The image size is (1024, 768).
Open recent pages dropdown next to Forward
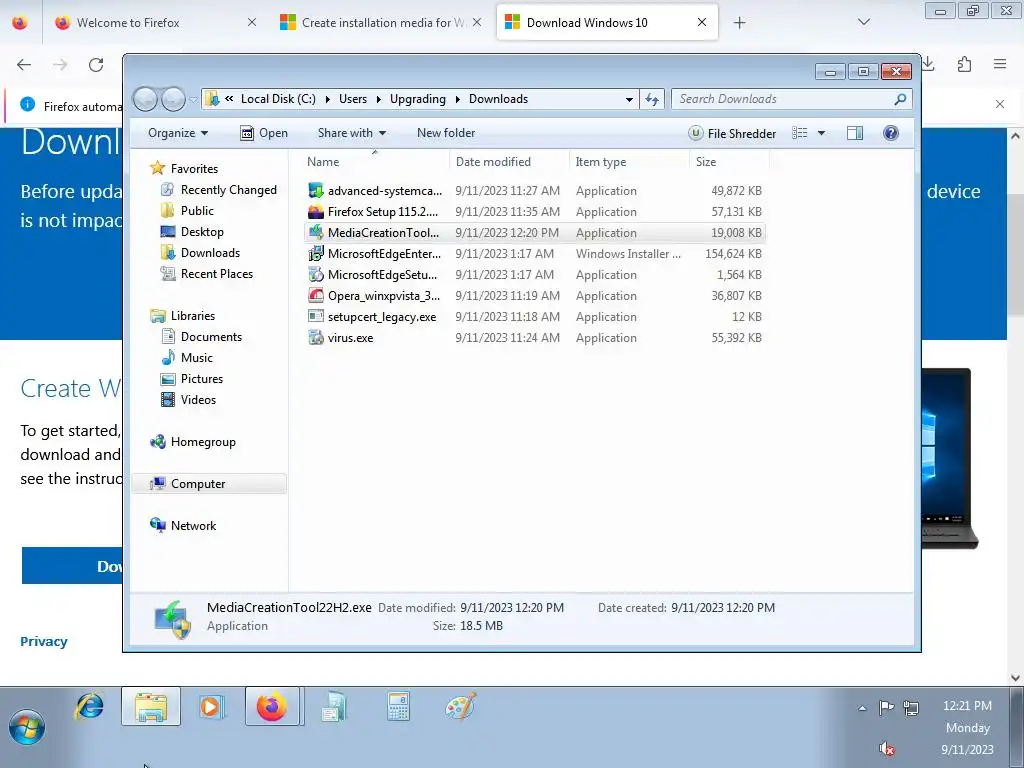coord(193,99)
